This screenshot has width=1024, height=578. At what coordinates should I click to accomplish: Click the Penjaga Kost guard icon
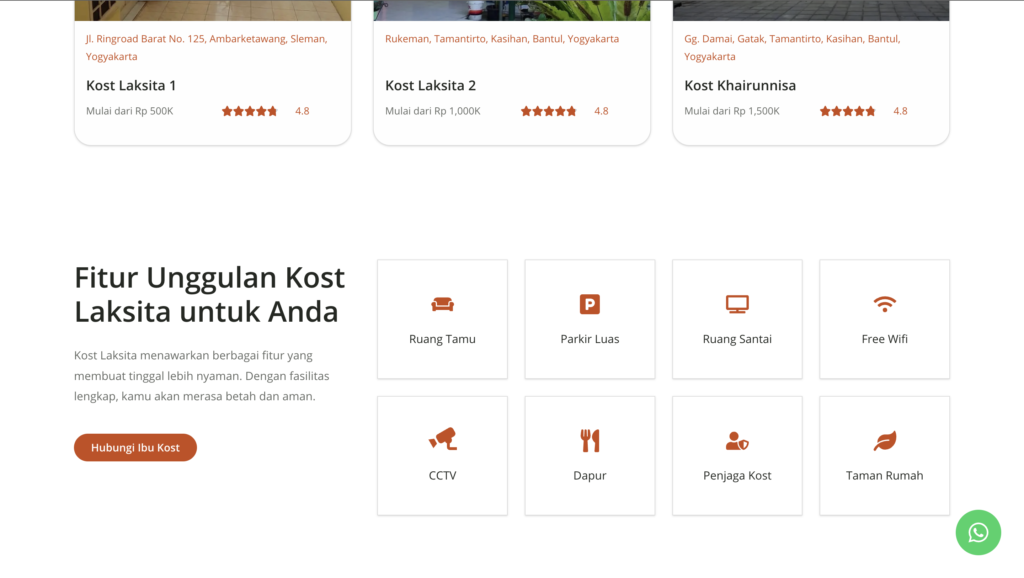pos(737,440)
